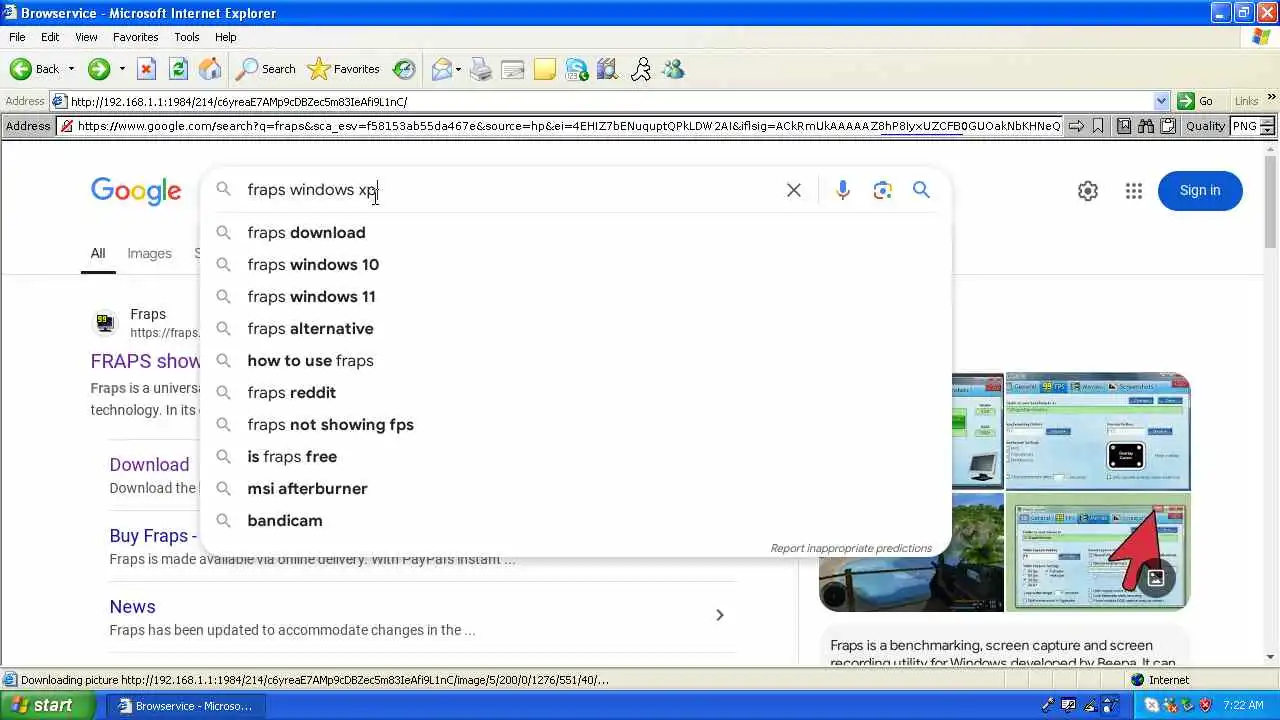Viewport: 1280px width, 720px height.
Task: Open the History clock icon
Action: (404, 69)
